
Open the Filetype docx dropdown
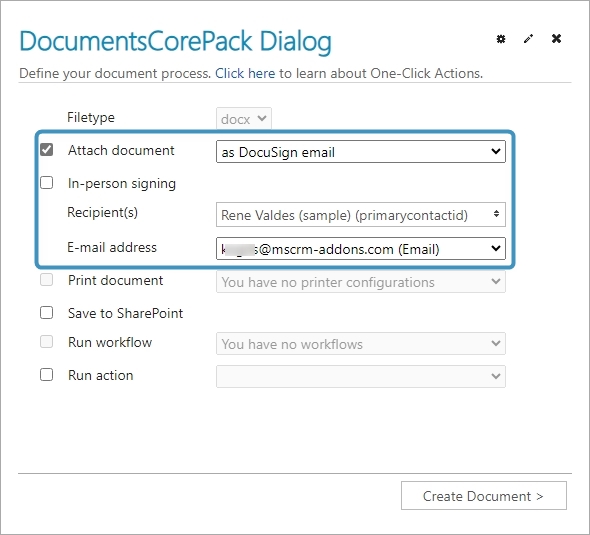(244, 119)
